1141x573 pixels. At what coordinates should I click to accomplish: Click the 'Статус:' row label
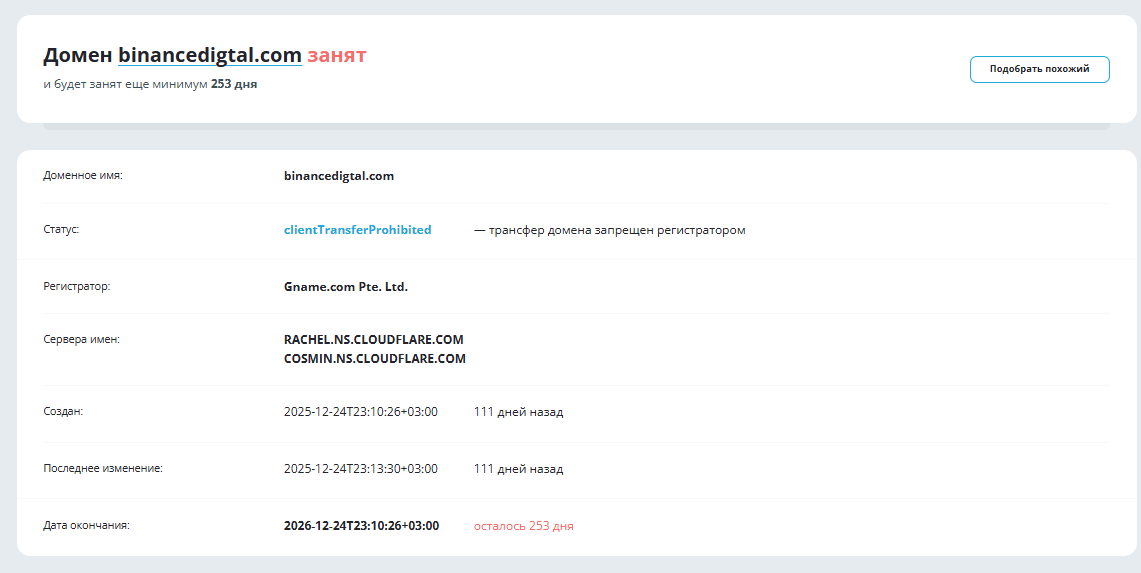coord(61,229)
